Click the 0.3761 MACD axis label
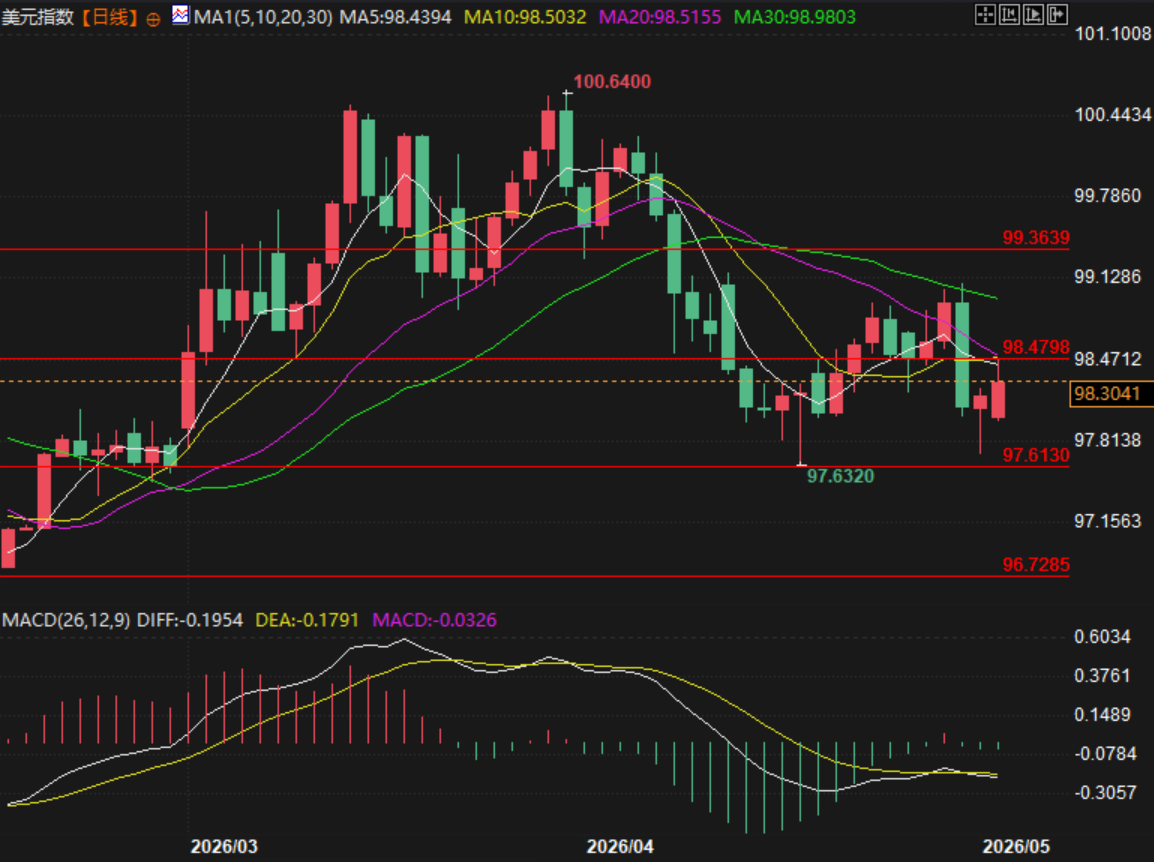This screenshot has height=862, width=1154. (1102, 676)
